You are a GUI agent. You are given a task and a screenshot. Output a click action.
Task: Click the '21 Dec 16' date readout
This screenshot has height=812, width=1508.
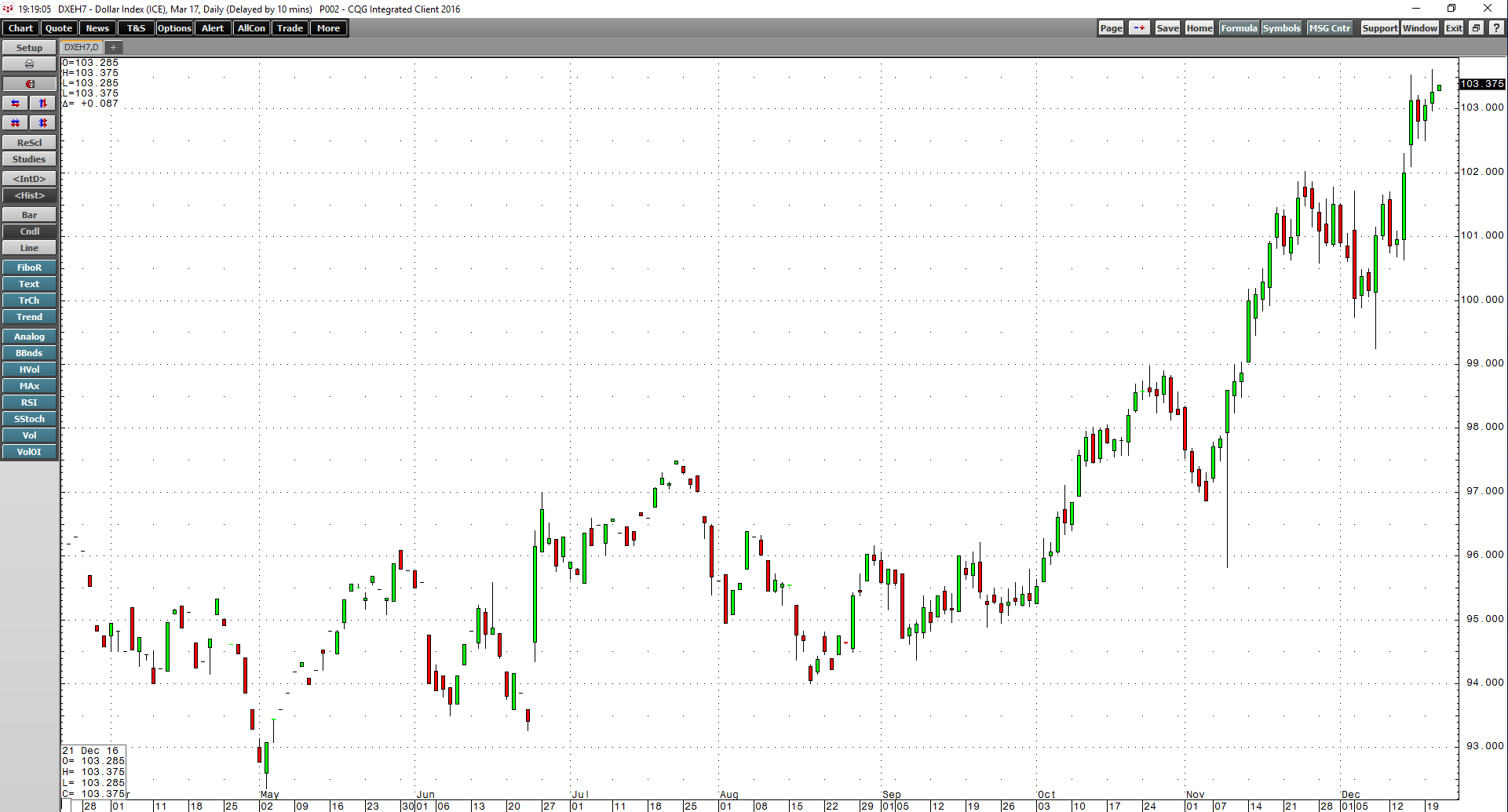pos(90,751)
